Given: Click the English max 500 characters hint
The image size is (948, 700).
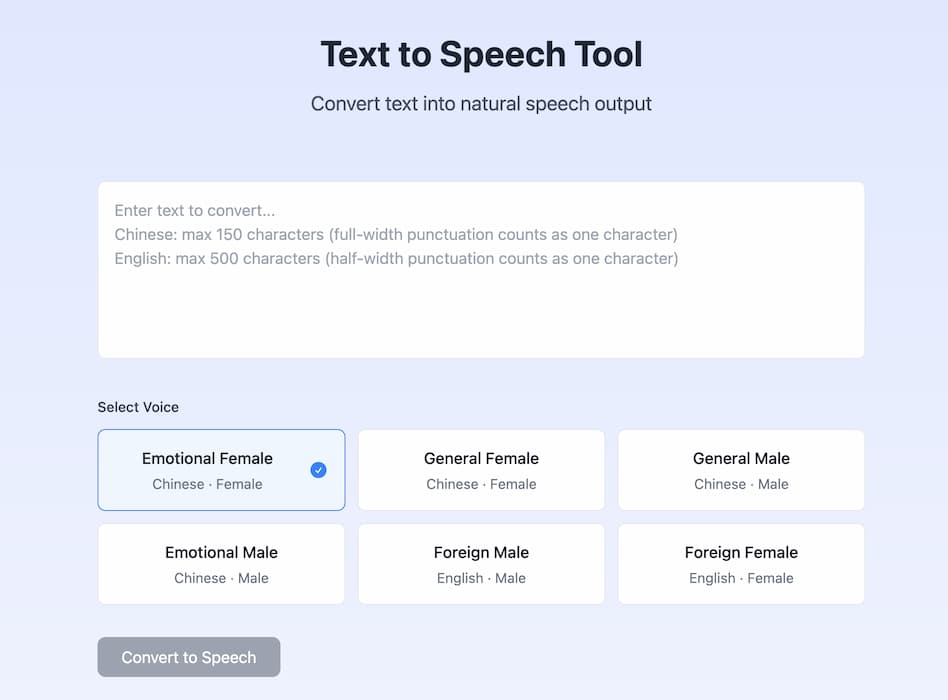Looking at the screenshot, I should point(396,259).
